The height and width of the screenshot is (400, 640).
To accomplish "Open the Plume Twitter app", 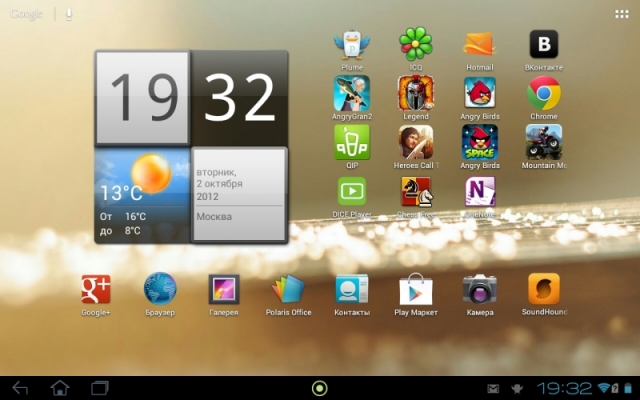I will click(352, 45).
